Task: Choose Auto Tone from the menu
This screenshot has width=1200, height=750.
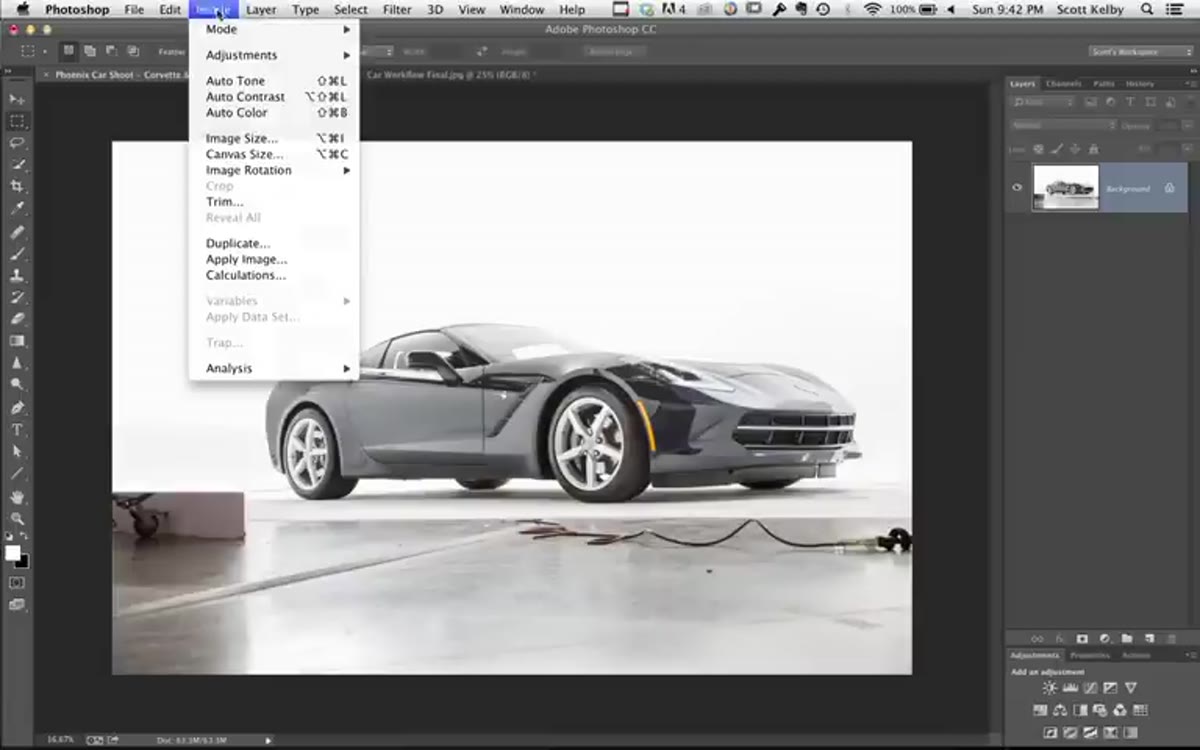Action: (x=274, y=81)
